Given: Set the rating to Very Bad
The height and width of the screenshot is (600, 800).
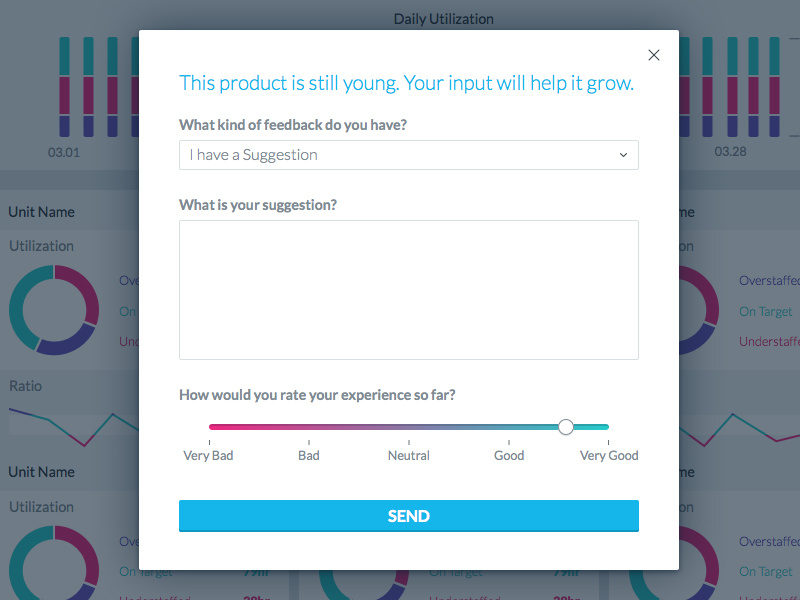Looking at the screenshot, I should coord(209,428).
